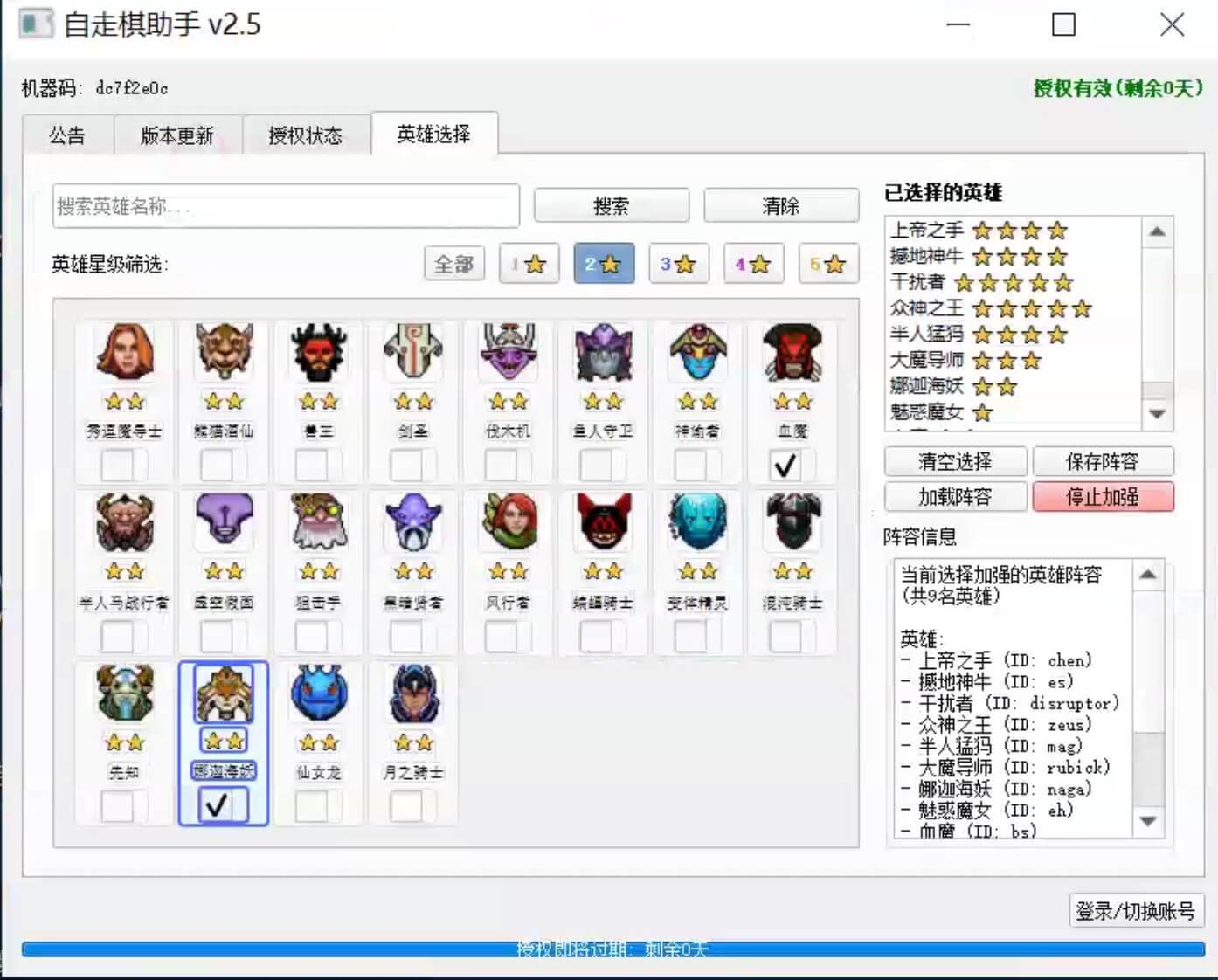The image size is (1218, 980).
Task: Click the 黑暗贤者 hero portrait
Action: (x=413, y=522)
